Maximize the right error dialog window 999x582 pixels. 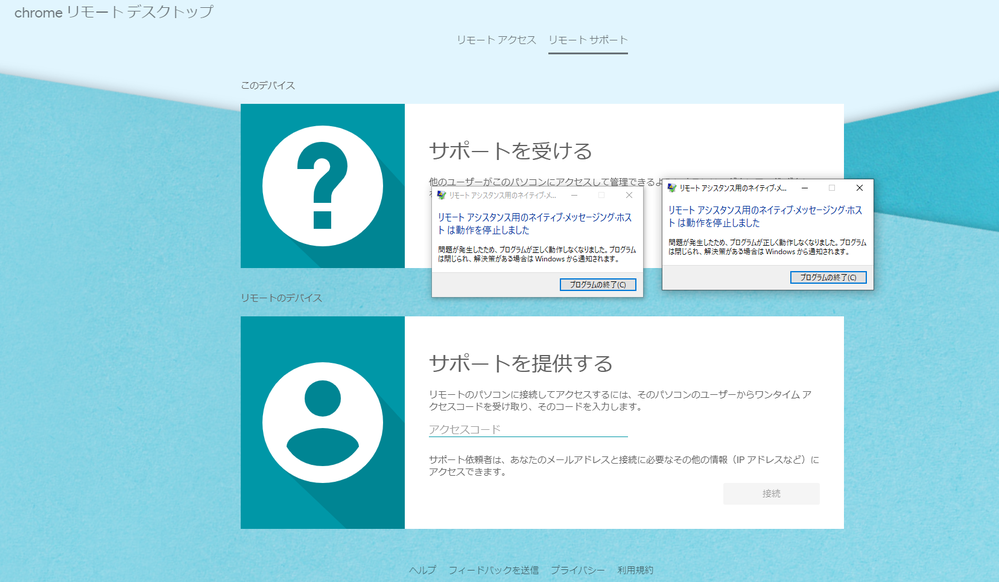pyautogui.click(x=831, y=188)
